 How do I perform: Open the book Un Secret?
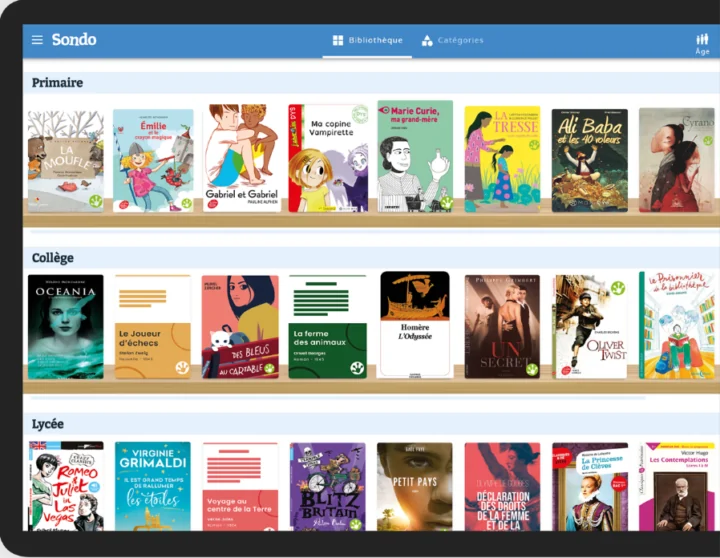tap(502, 327)
